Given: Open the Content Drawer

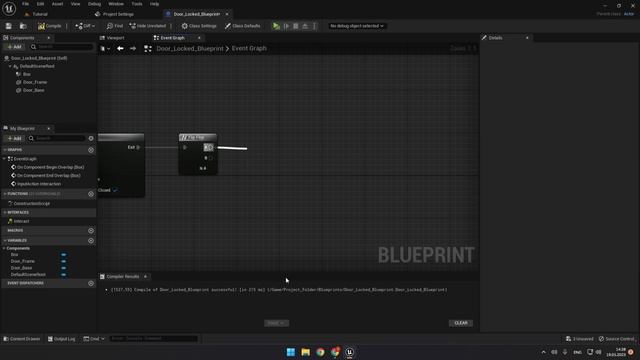Looking at the screenshot, I should pyautogui.click(x=22, y=339).
